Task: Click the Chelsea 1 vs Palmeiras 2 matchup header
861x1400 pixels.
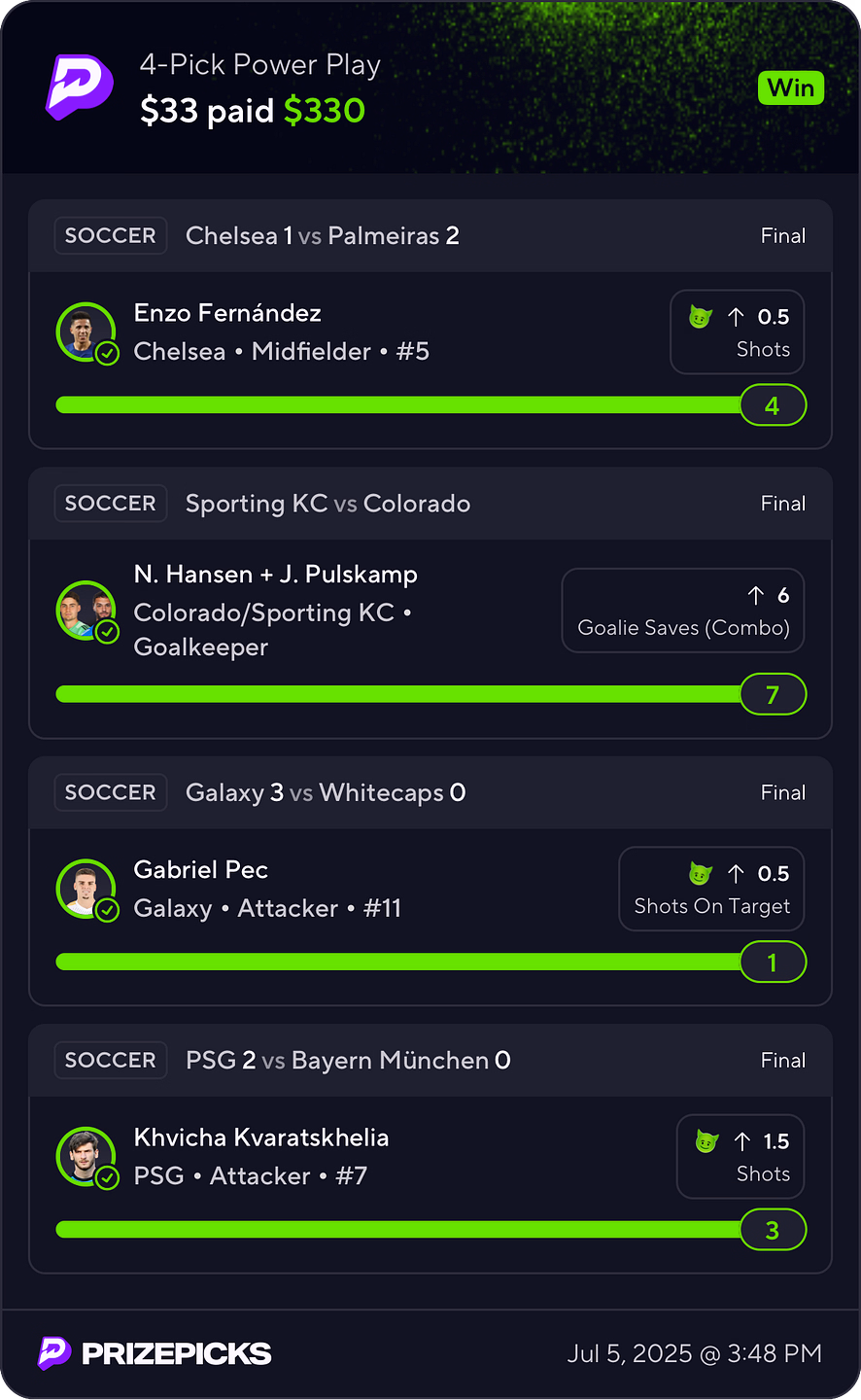Action: [x=322, y=236]
